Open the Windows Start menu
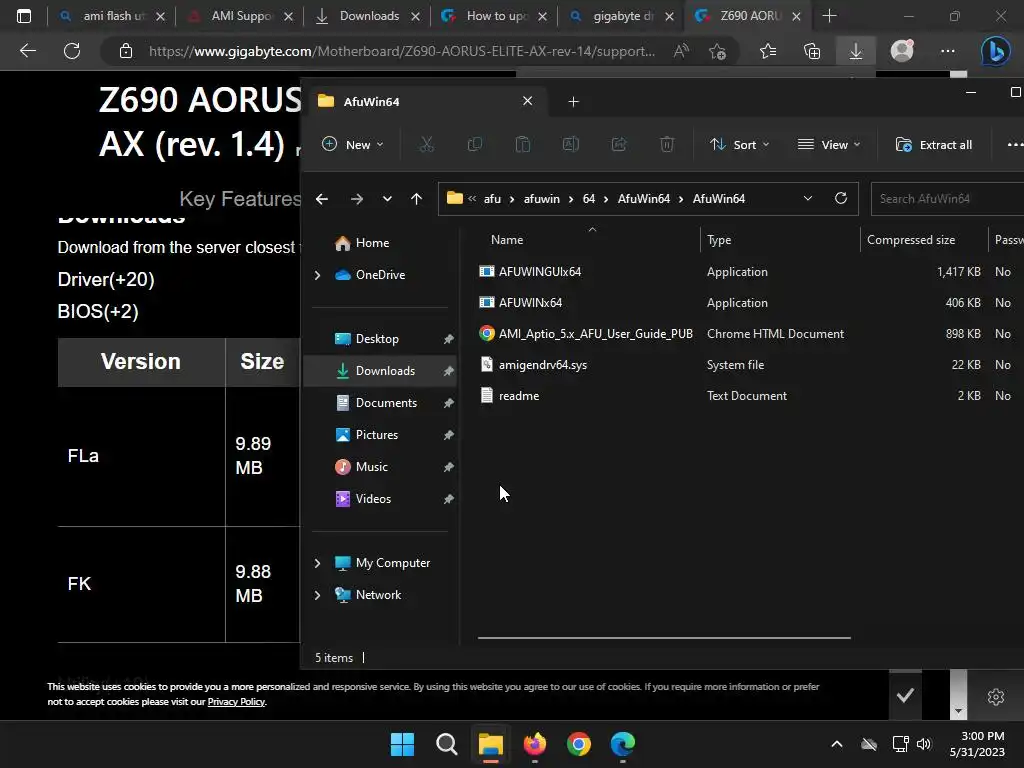This screenshot has width=1024, height=768. tap(402, 744)
